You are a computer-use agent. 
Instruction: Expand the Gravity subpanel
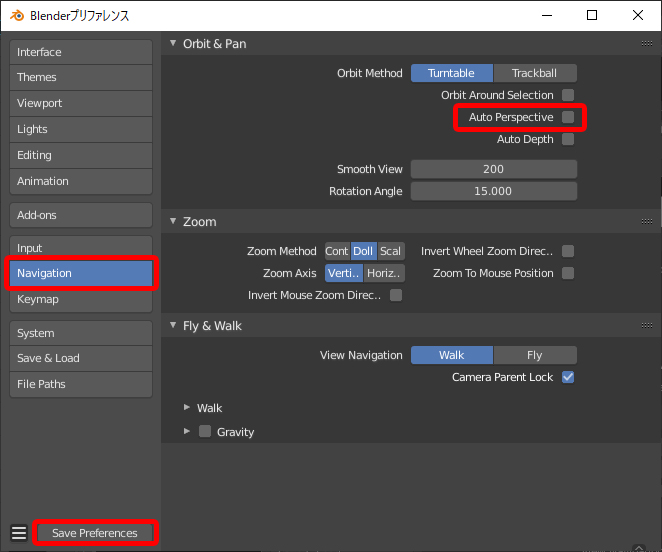tap(187, 431)
